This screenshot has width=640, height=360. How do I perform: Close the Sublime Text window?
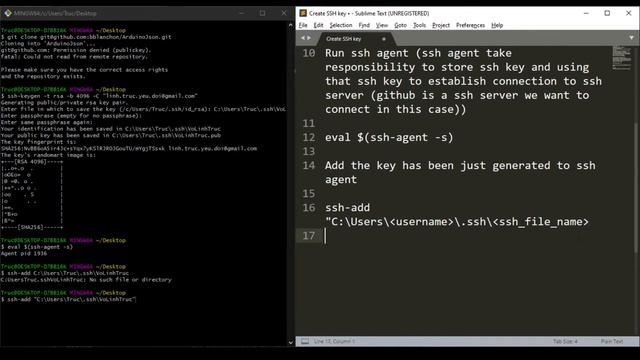coord(629,13)
